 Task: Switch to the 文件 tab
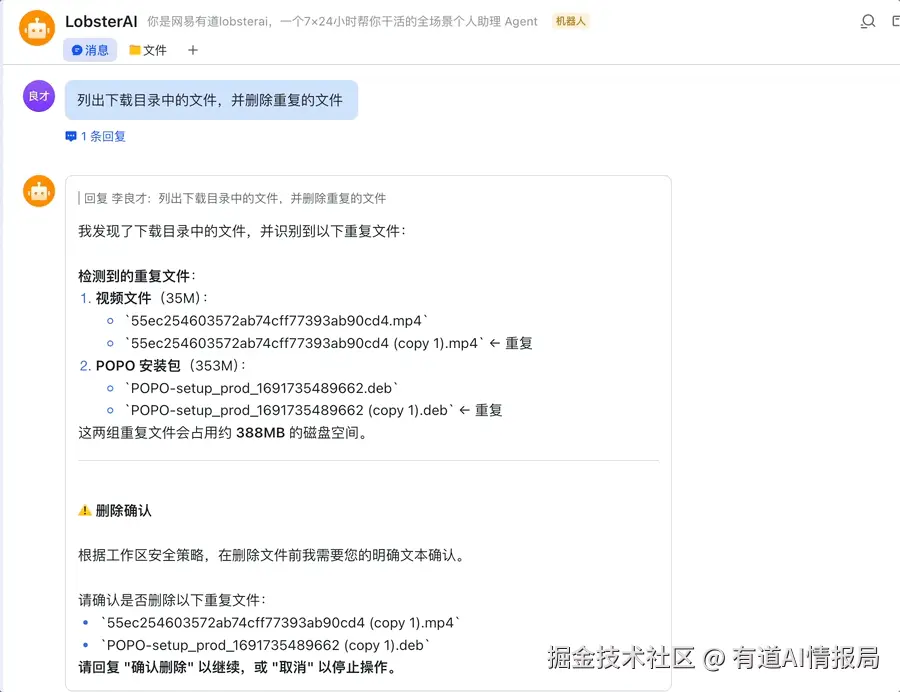[x=148, y=49]
